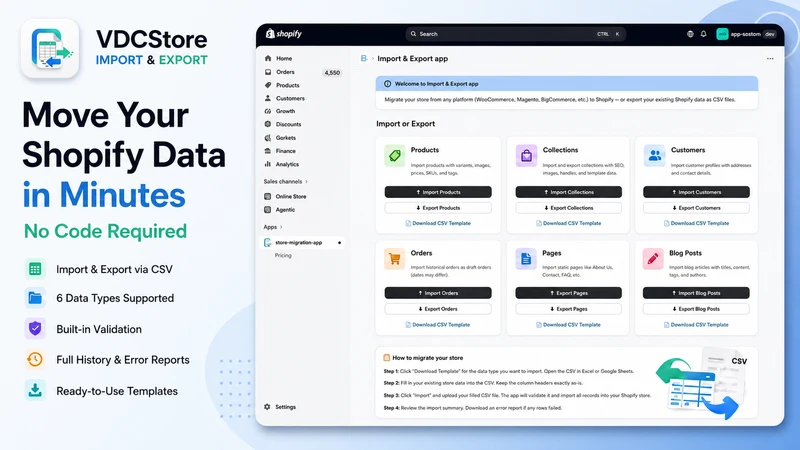Image resolution: width=800 pixels, height=450 pixels.
Task: Click the Orders inbox icon in sidebar
Action: pyautogui.click(x=268, y=72)
